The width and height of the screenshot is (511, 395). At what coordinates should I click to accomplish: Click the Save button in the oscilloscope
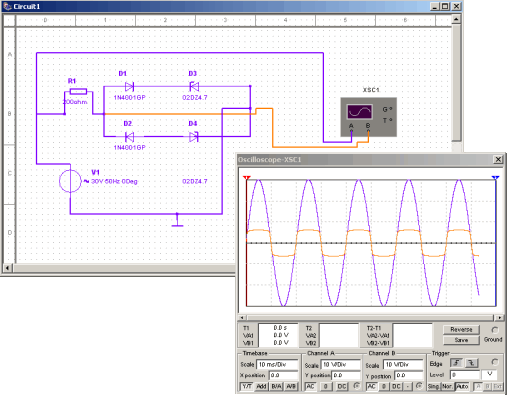click(x=461, y=340)
